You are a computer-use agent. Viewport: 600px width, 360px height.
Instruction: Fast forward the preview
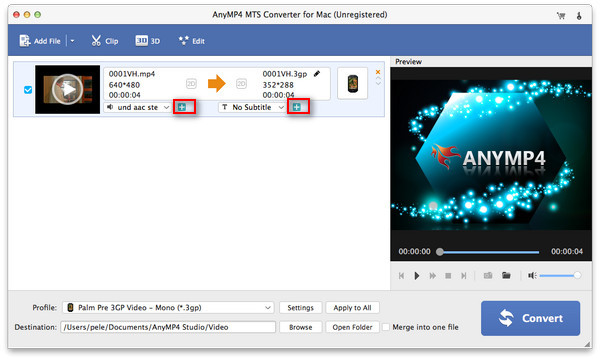(432, 275)
